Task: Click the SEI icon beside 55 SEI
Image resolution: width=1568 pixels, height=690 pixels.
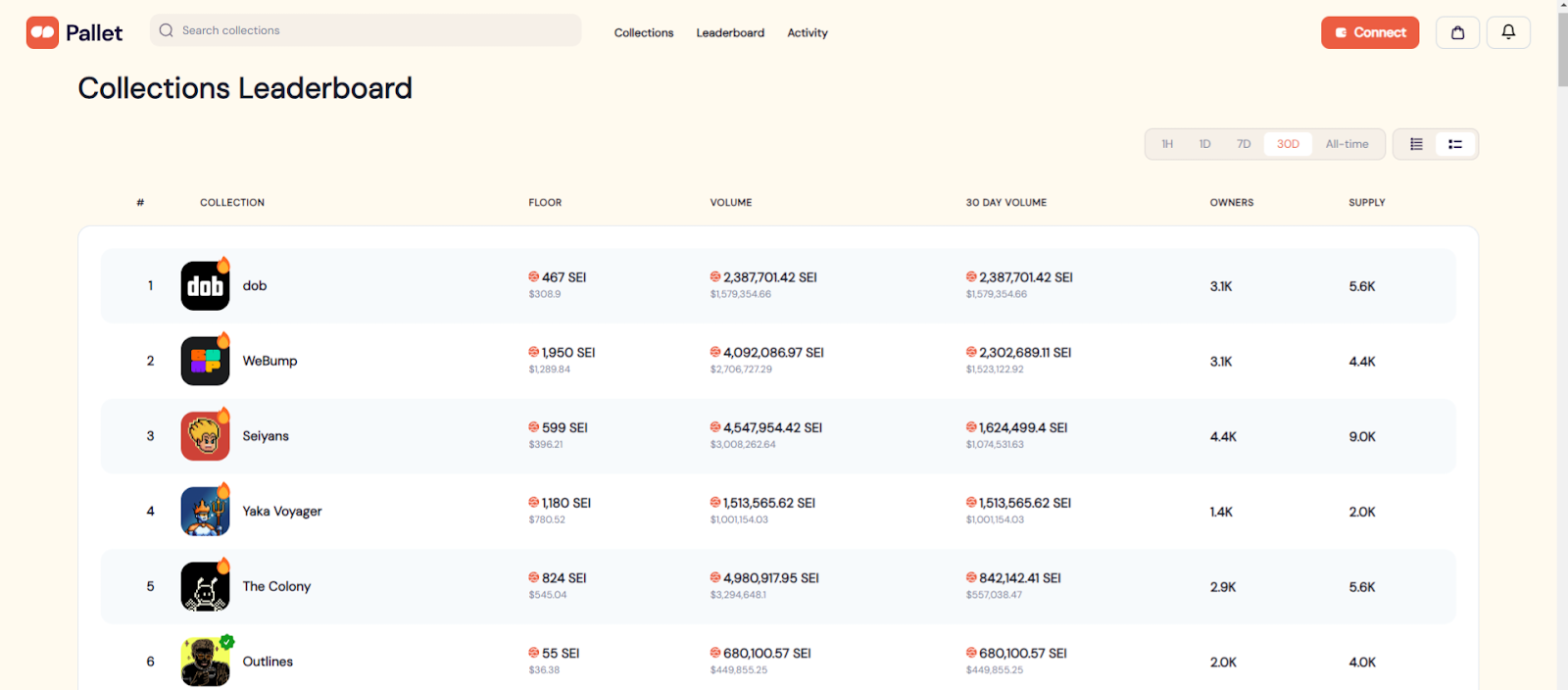Action: pos(534,653)
